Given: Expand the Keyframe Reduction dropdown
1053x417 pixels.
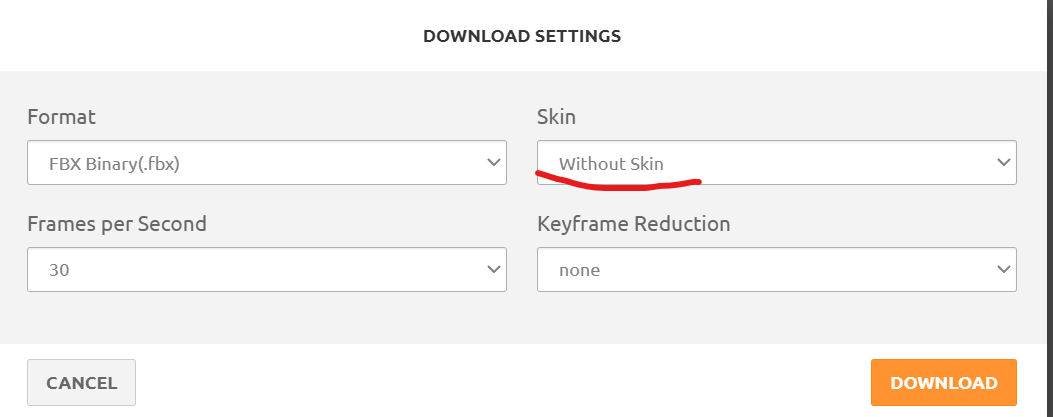Looking at the screenshot, I should click(x=776, y=269).
